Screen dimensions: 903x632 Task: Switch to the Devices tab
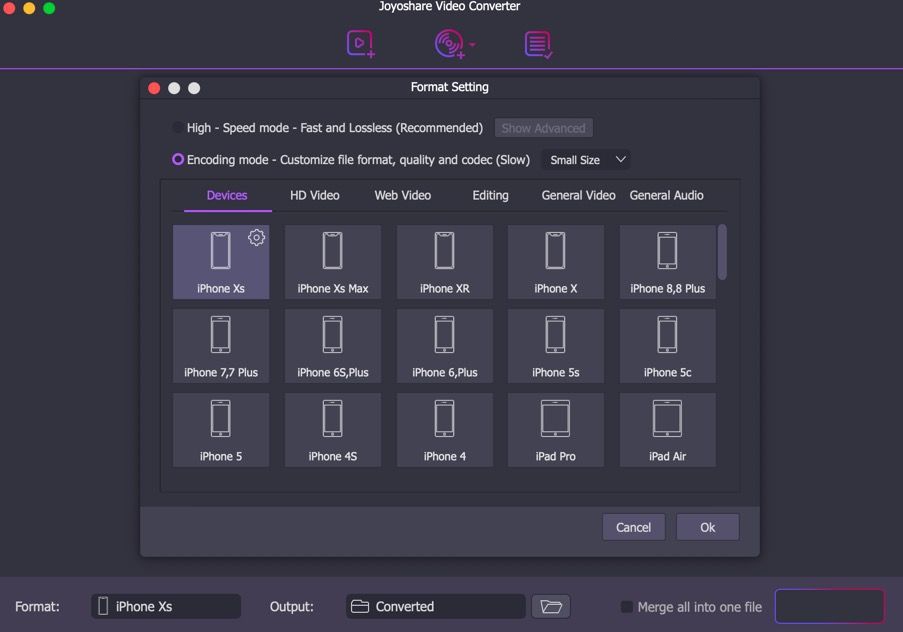[227, 195]
